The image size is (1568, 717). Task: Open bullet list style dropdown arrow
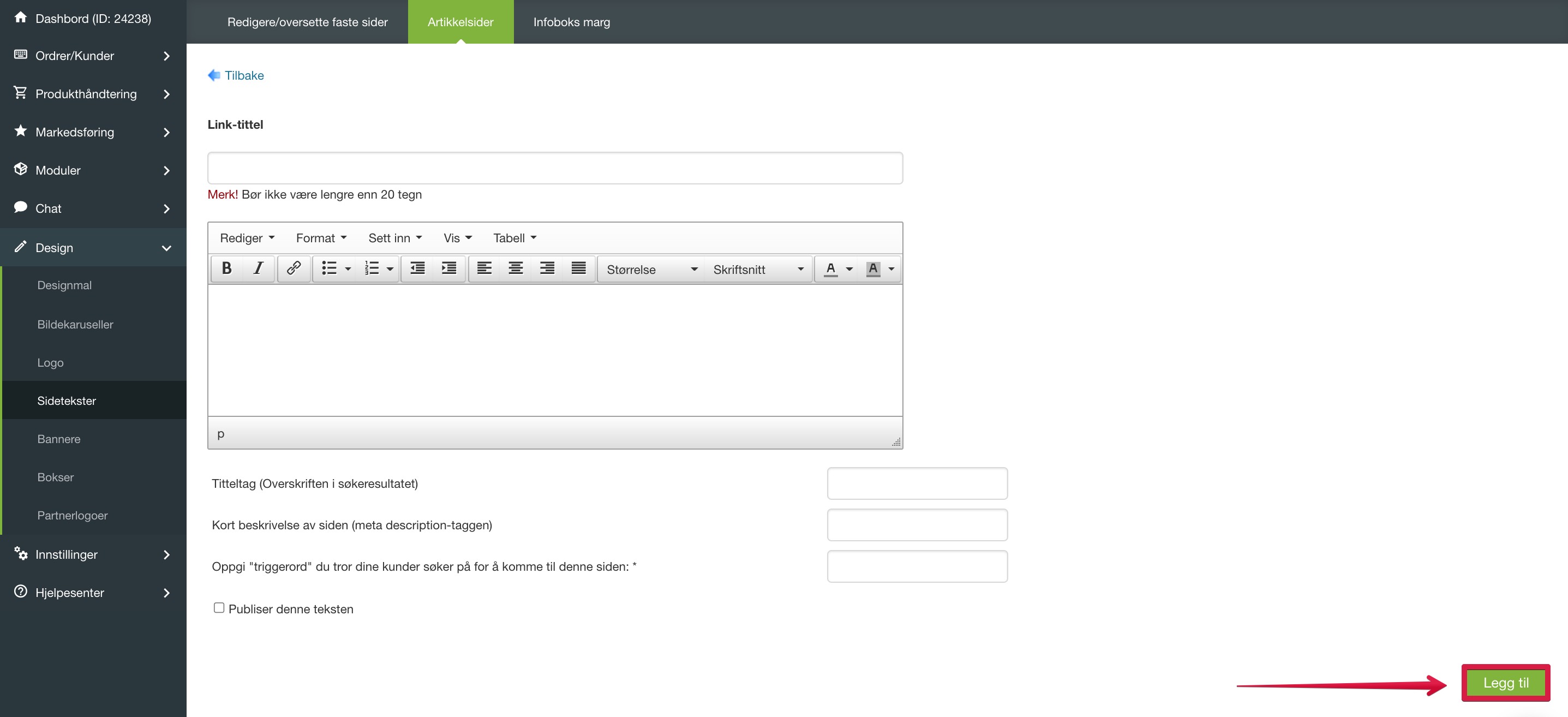pos(348,269)
